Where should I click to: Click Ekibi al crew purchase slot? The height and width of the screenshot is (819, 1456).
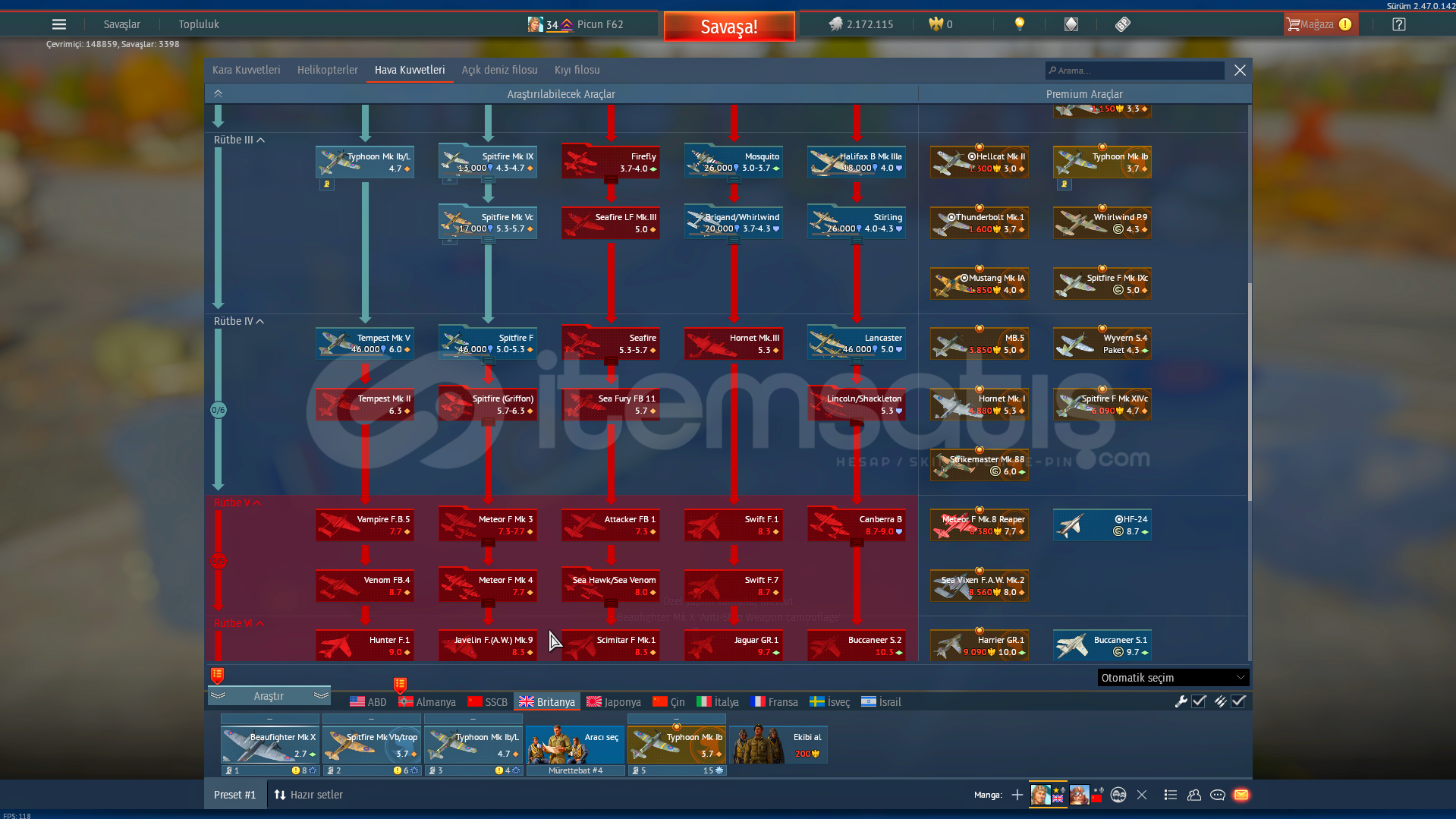pos(778,745)
